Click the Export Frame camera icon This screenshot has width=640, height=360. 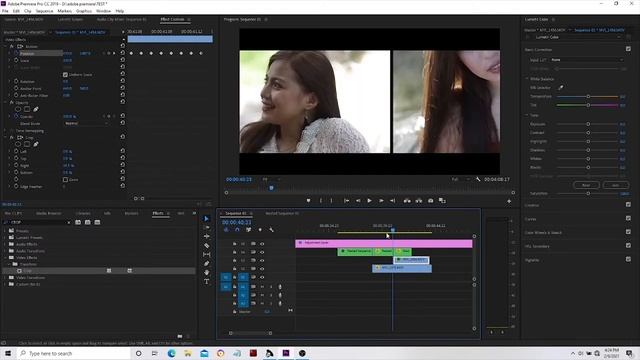point(430,200)
